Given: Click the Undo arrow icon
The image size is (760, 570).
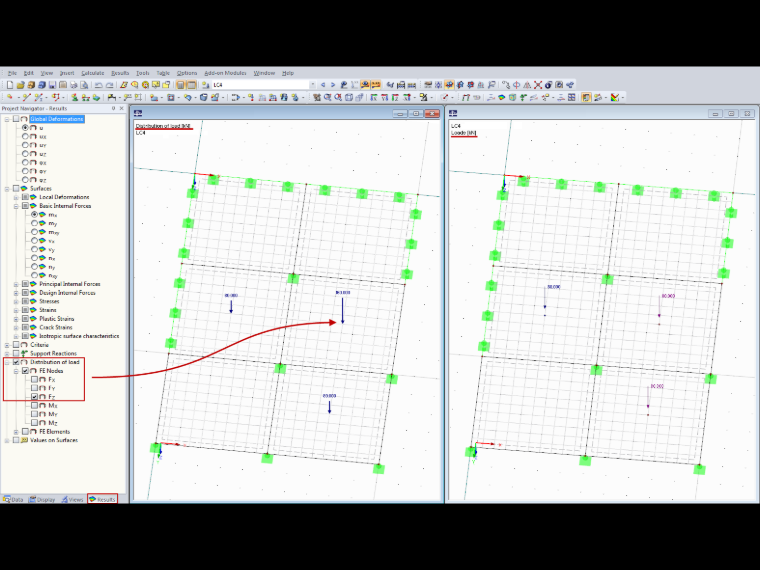Looking at the screenshot, I should [x=98, y=85].
